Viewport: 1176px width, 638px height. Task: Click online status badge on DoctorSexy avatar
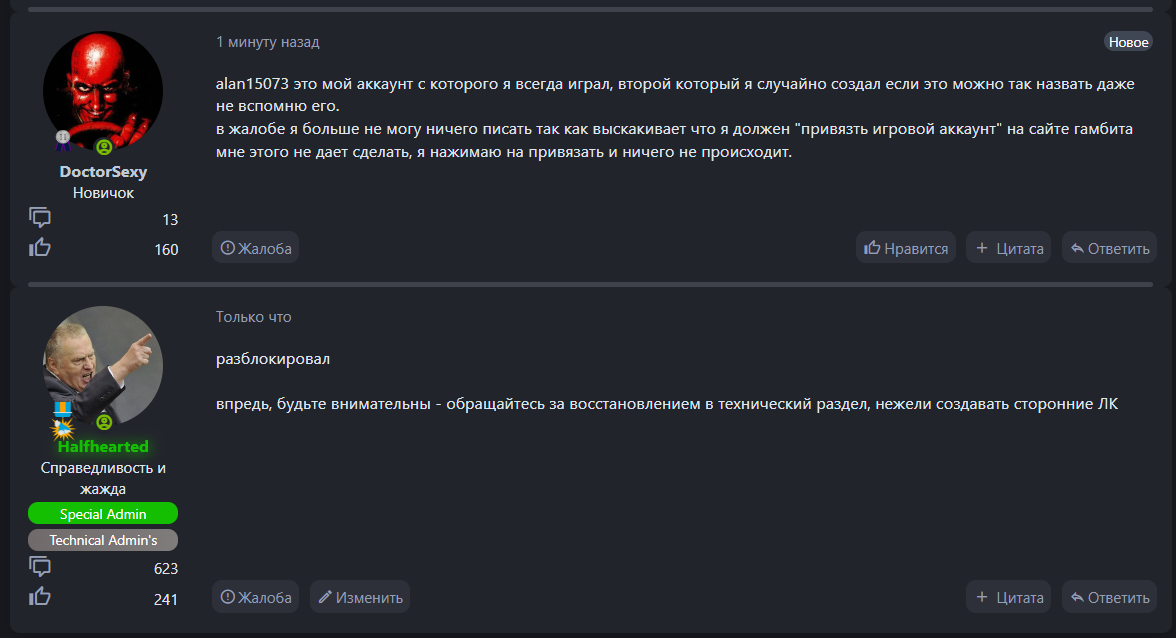104,147
